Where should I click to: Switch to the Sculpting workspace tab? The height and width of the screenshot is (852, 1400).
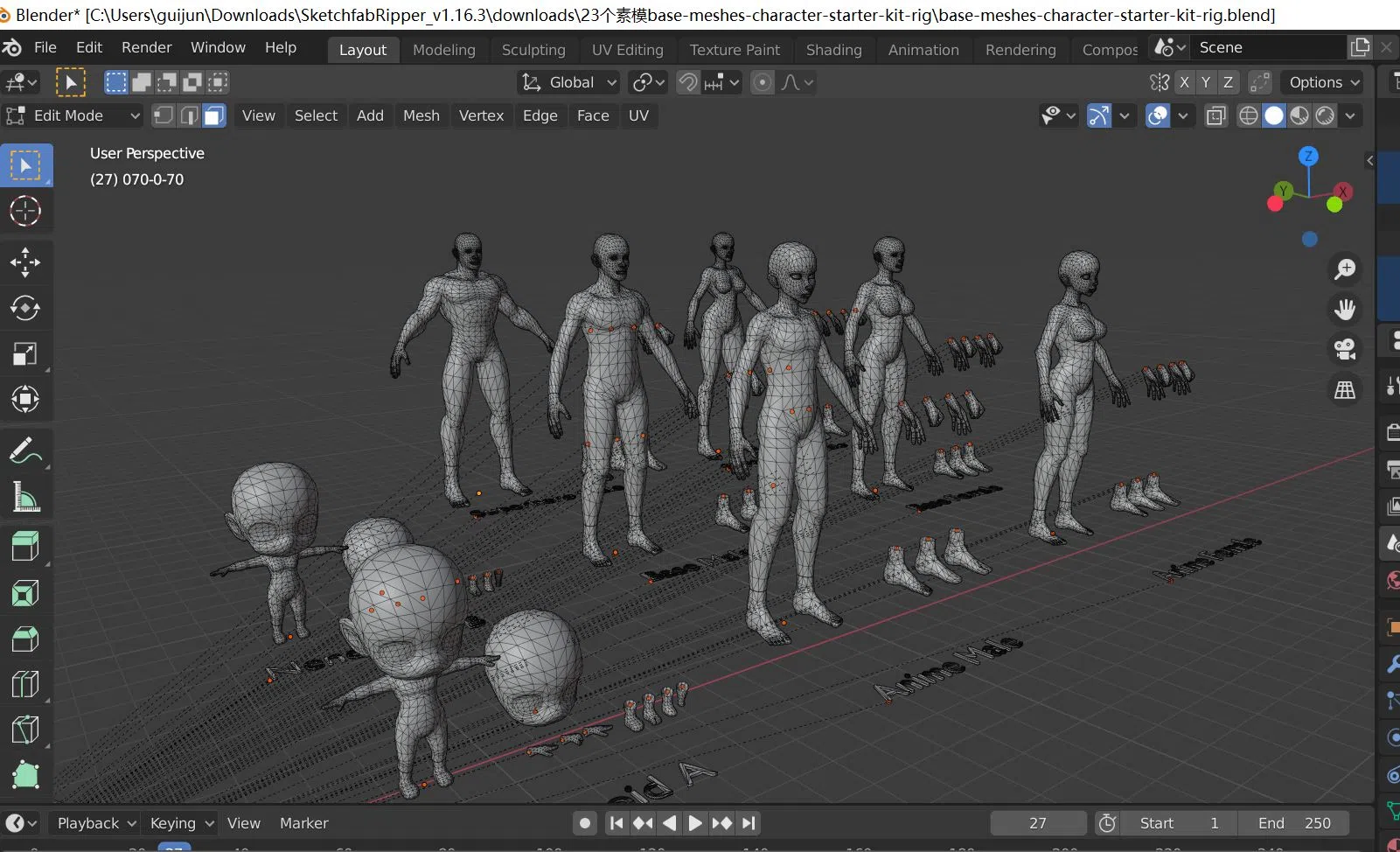(533, 50)
